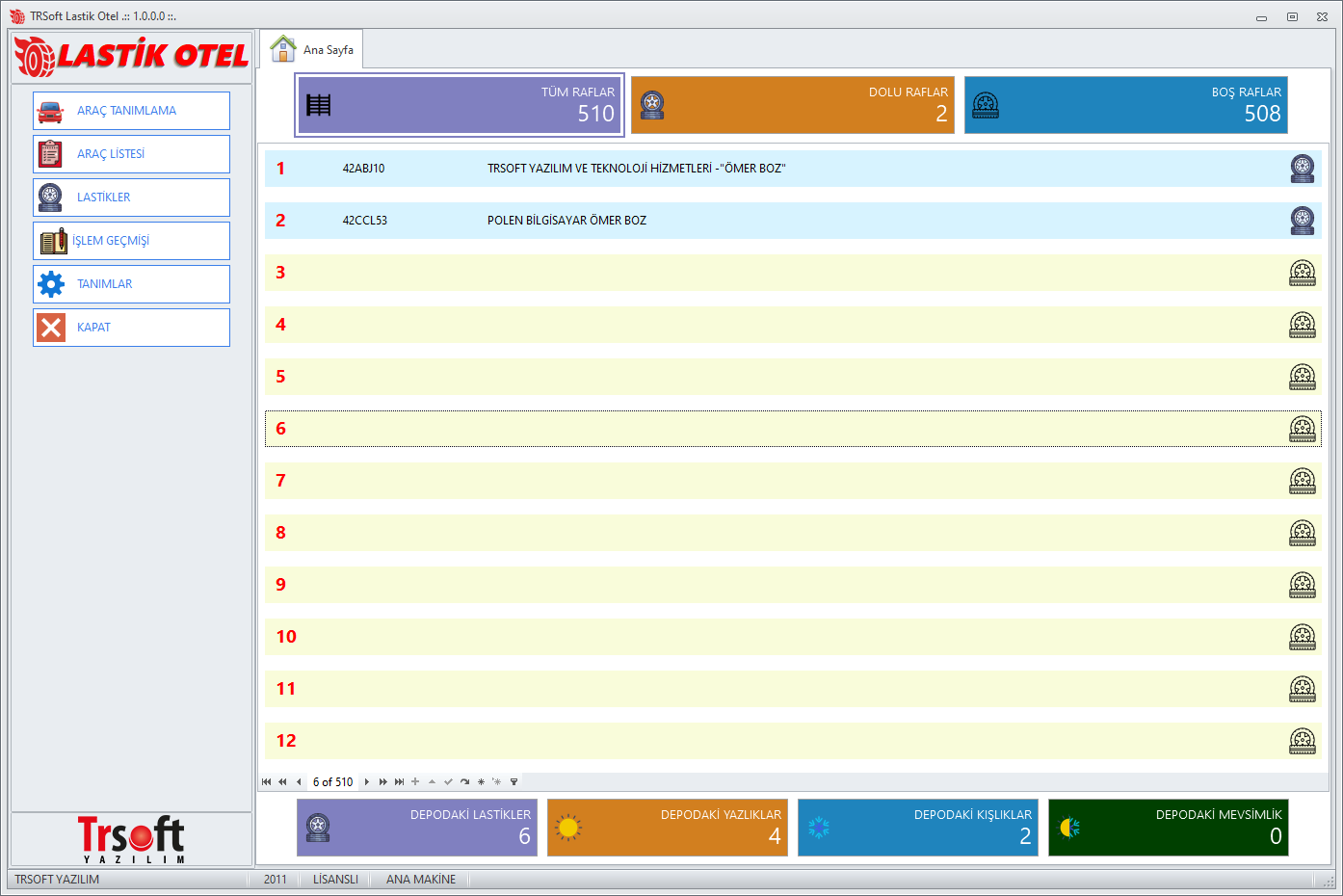Viewport: 1343px width, 896px height.
Task: Select the TÜM RAFLAR 510 card
Action: coord(460,105)
